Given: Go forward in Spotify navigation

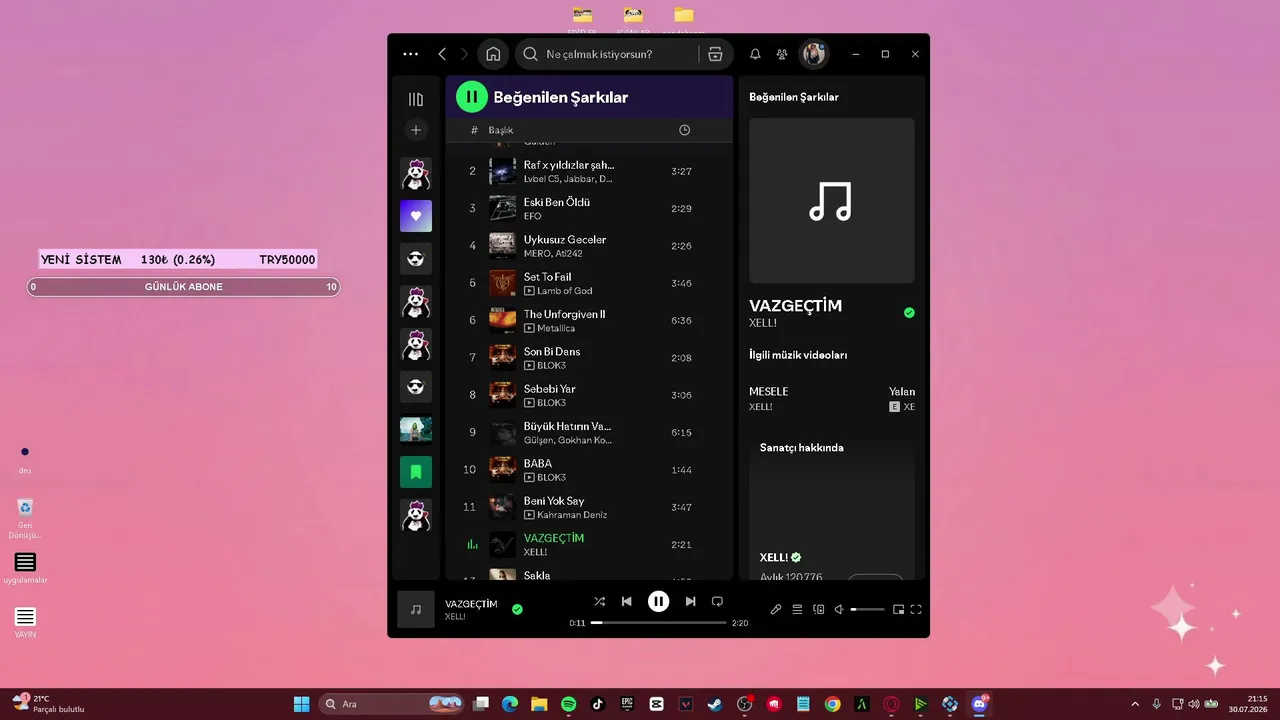Looking at the screenshot, I should click(x=464, y=54).
